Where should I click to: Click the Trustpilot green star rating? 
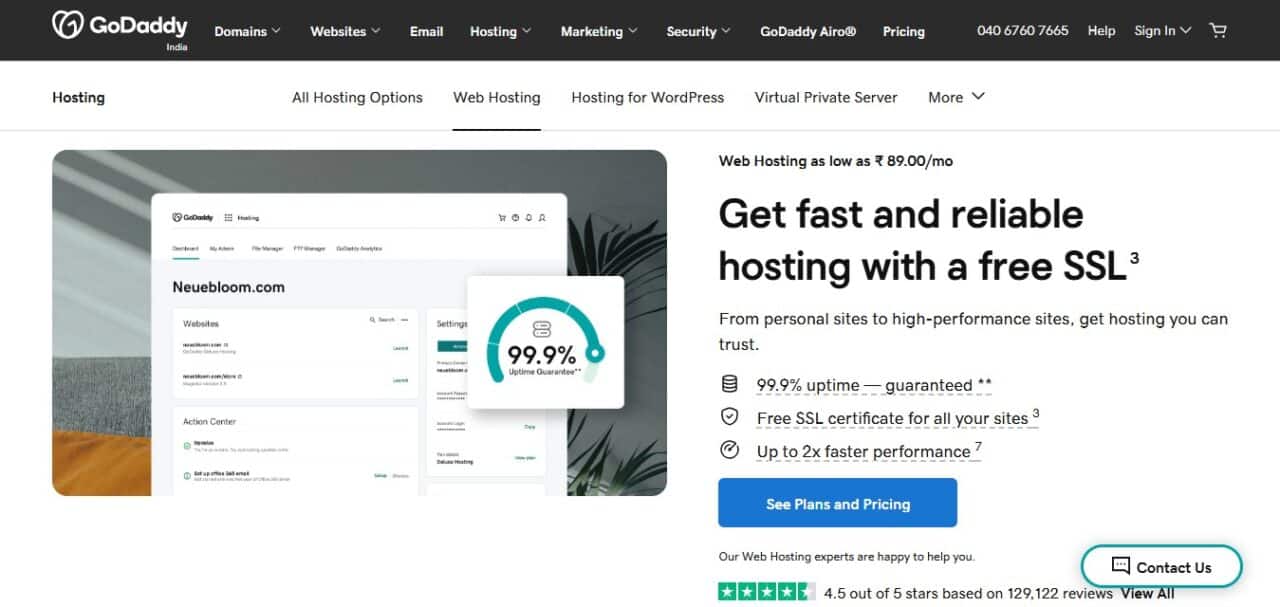pos(766,592)
